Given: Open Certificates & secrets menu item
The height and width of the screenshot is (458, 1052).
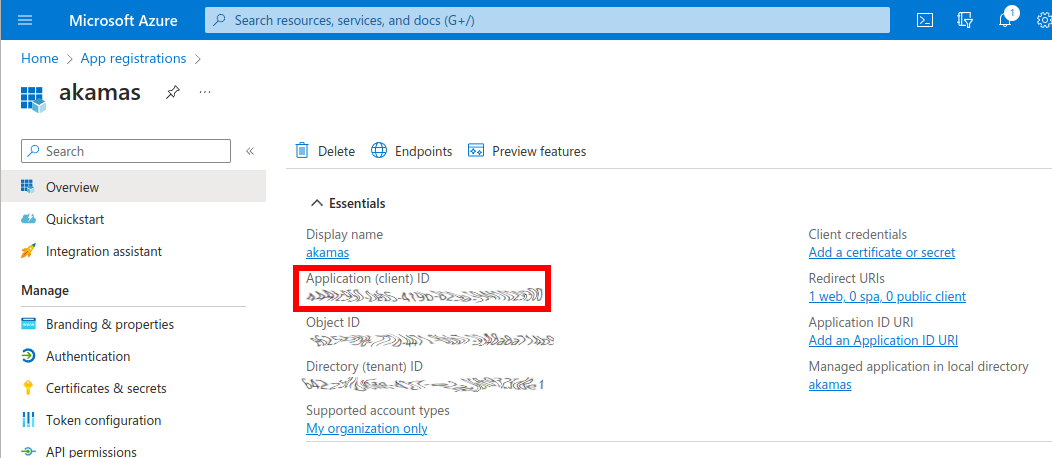Looking at the screenshot, I should coord(106,388).
